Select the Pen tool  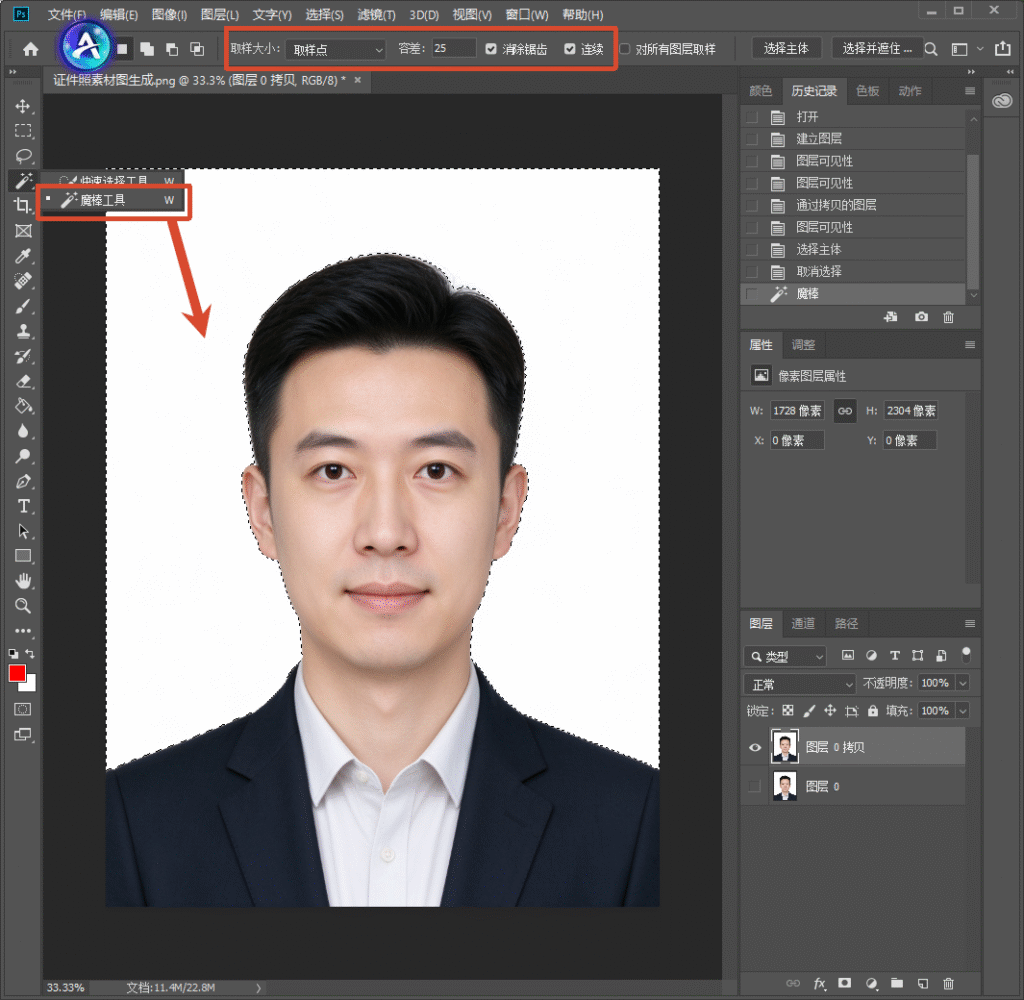(x=23, y=481)
